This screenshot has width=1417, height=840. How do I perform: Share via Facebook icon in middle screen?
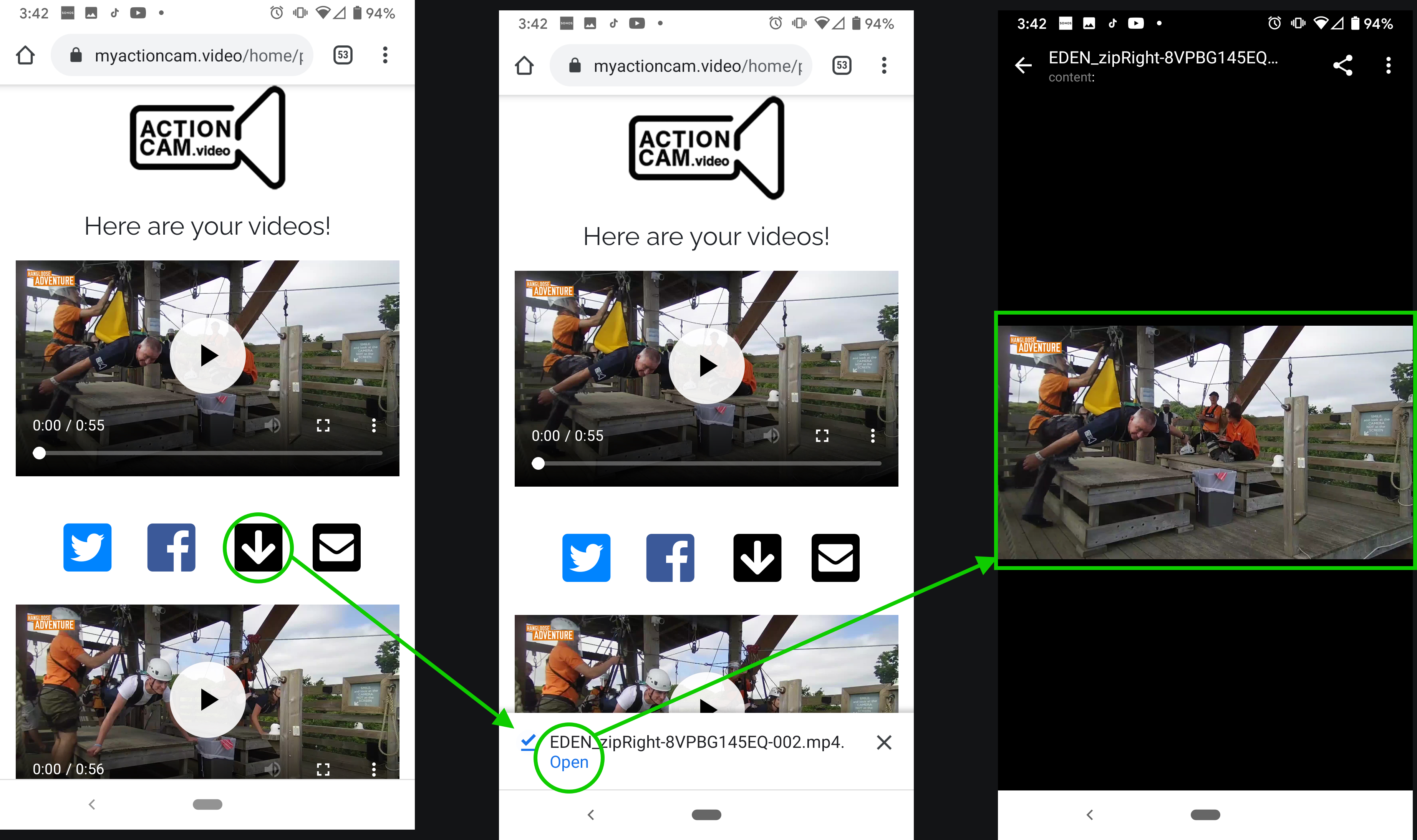pyautogui.click(x=670, y=558)
